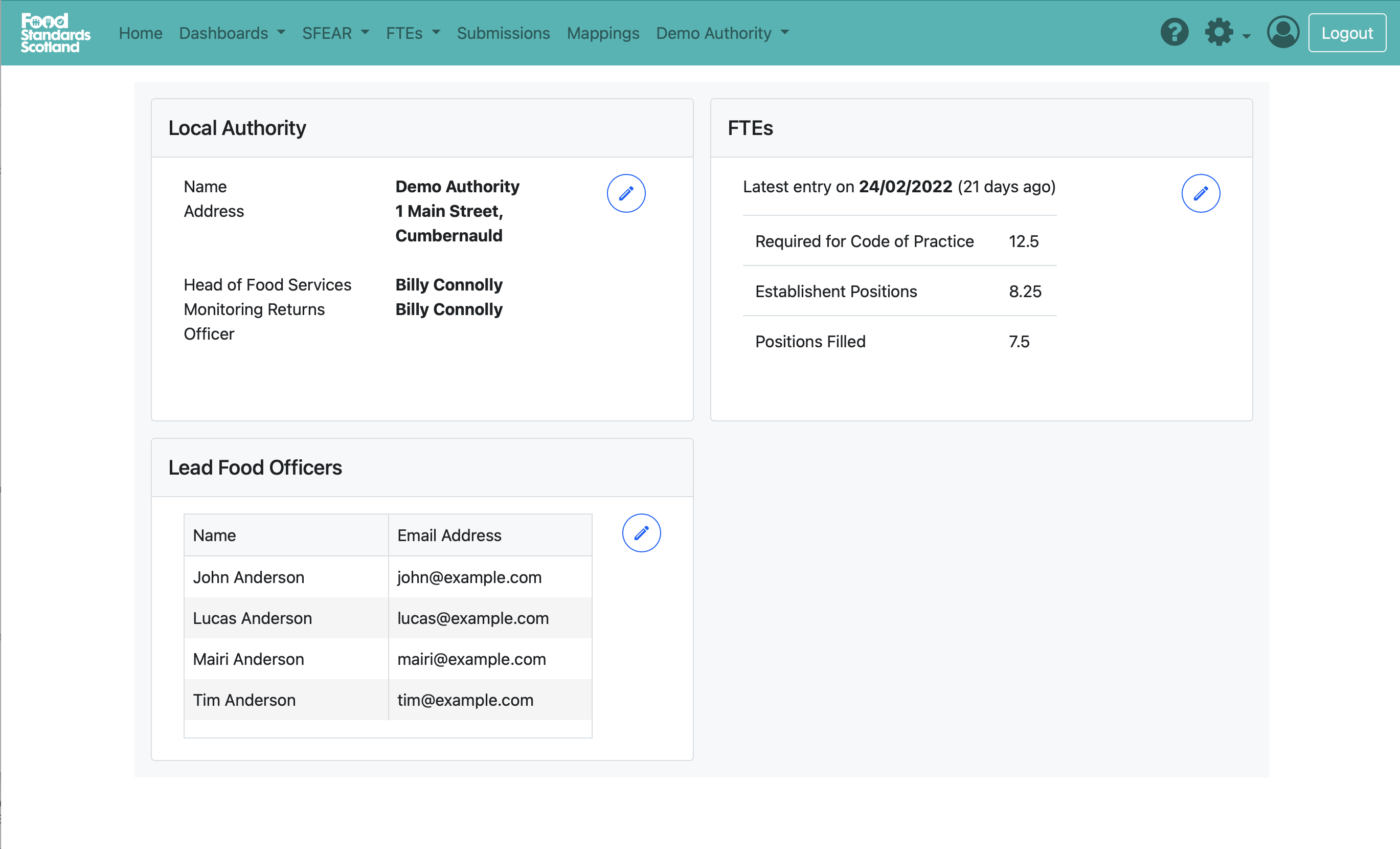
Task: Edit Lead Food Officers pencil icon
Action: (642, 533)
